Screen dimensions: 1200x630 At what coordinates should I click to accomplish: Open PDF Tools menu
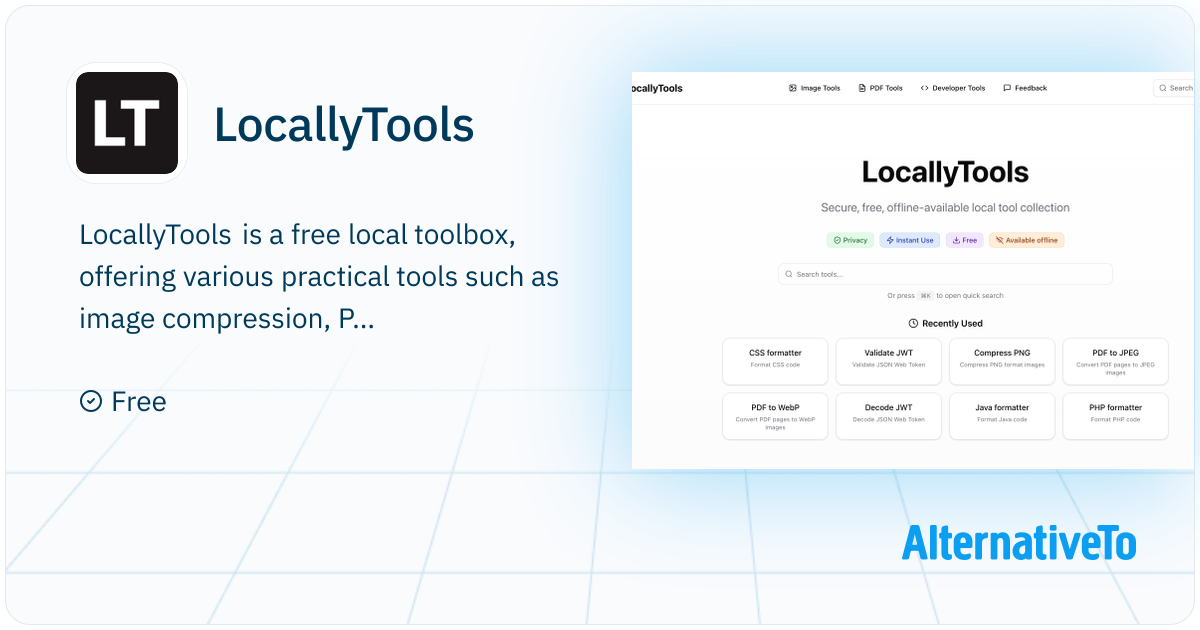(x=881, y=88)
